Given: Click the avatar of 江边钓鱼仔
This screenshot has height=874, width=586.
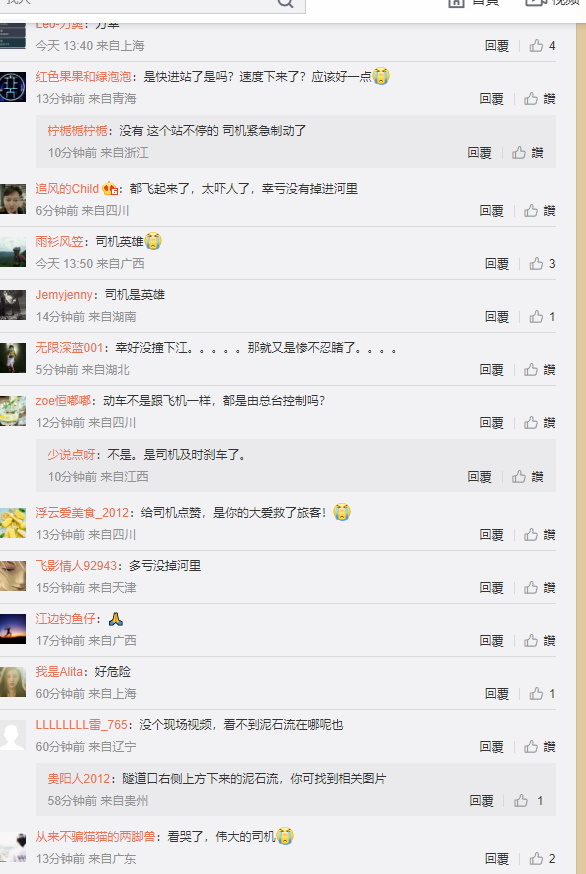Looking at the screenshot, I should pyautogui.click(x=13, y=629).
